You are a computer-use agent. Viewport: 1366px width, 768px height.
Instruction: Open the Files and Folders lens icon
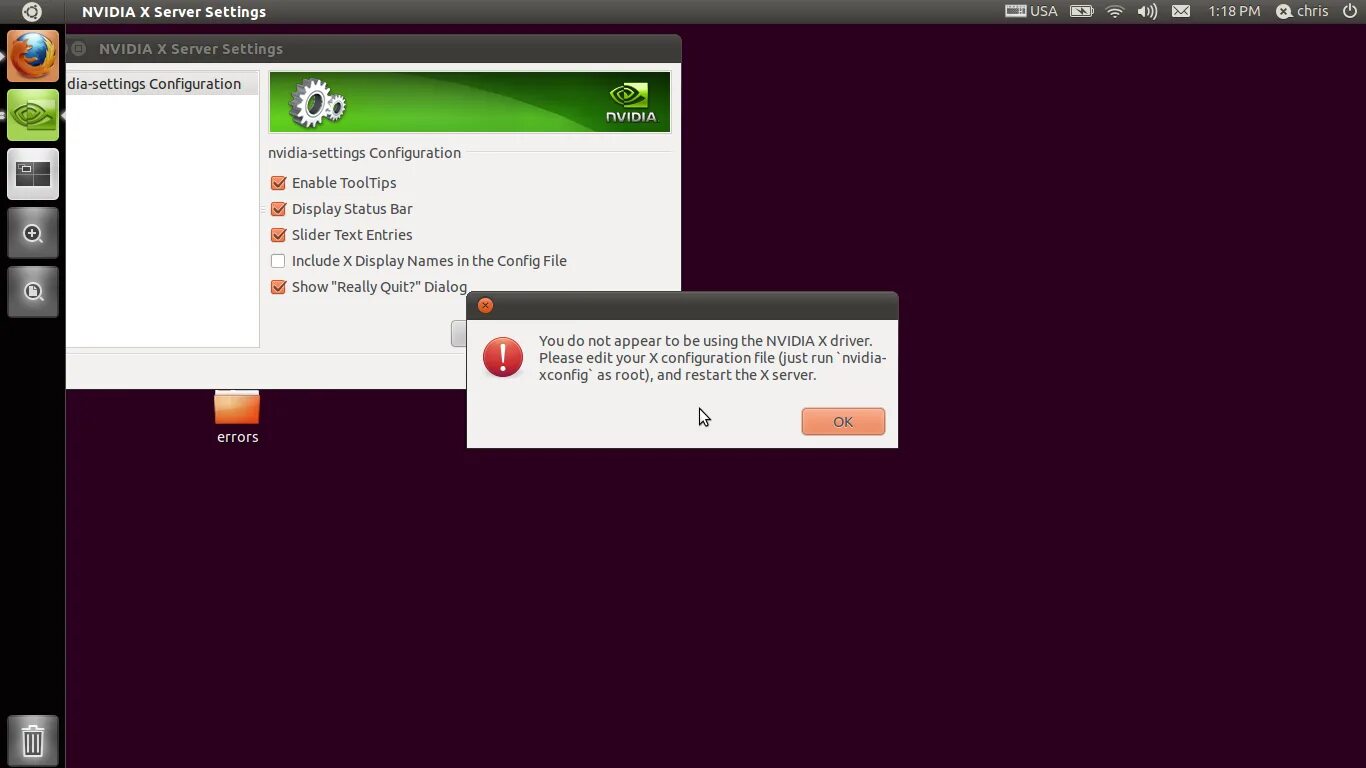pyautogui.click(x=33, y=292)
